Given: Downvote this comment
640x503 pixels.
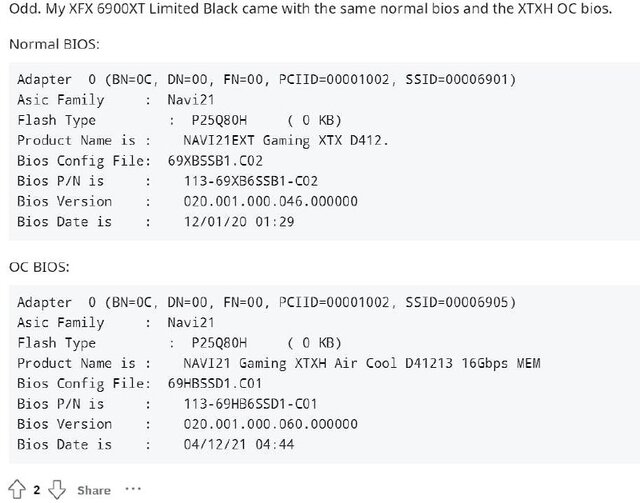Looking at the screenshot, I should tap(57, 490).
